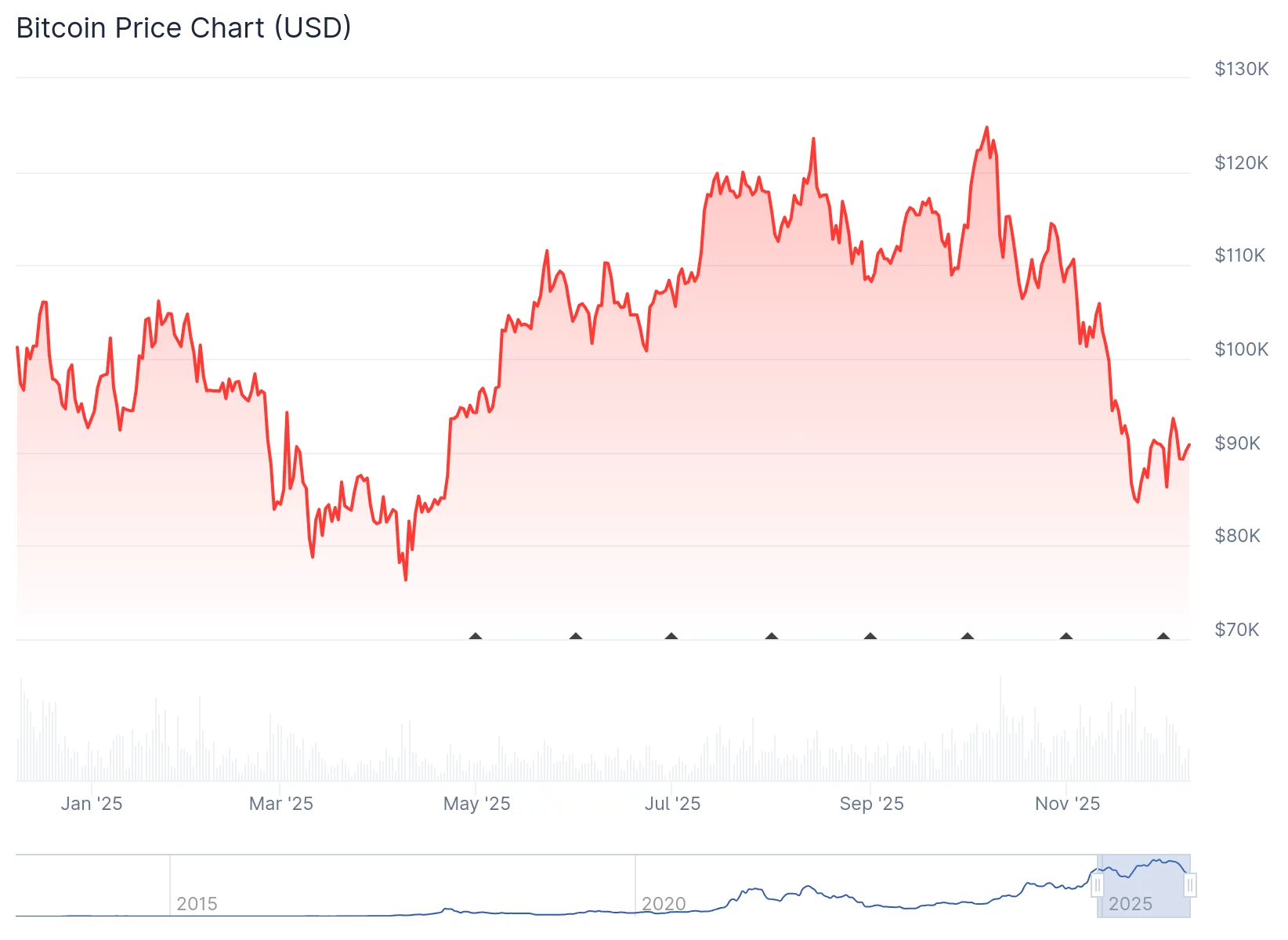
Task: Click the $70K price axis label
Action: pos(1236,630)
